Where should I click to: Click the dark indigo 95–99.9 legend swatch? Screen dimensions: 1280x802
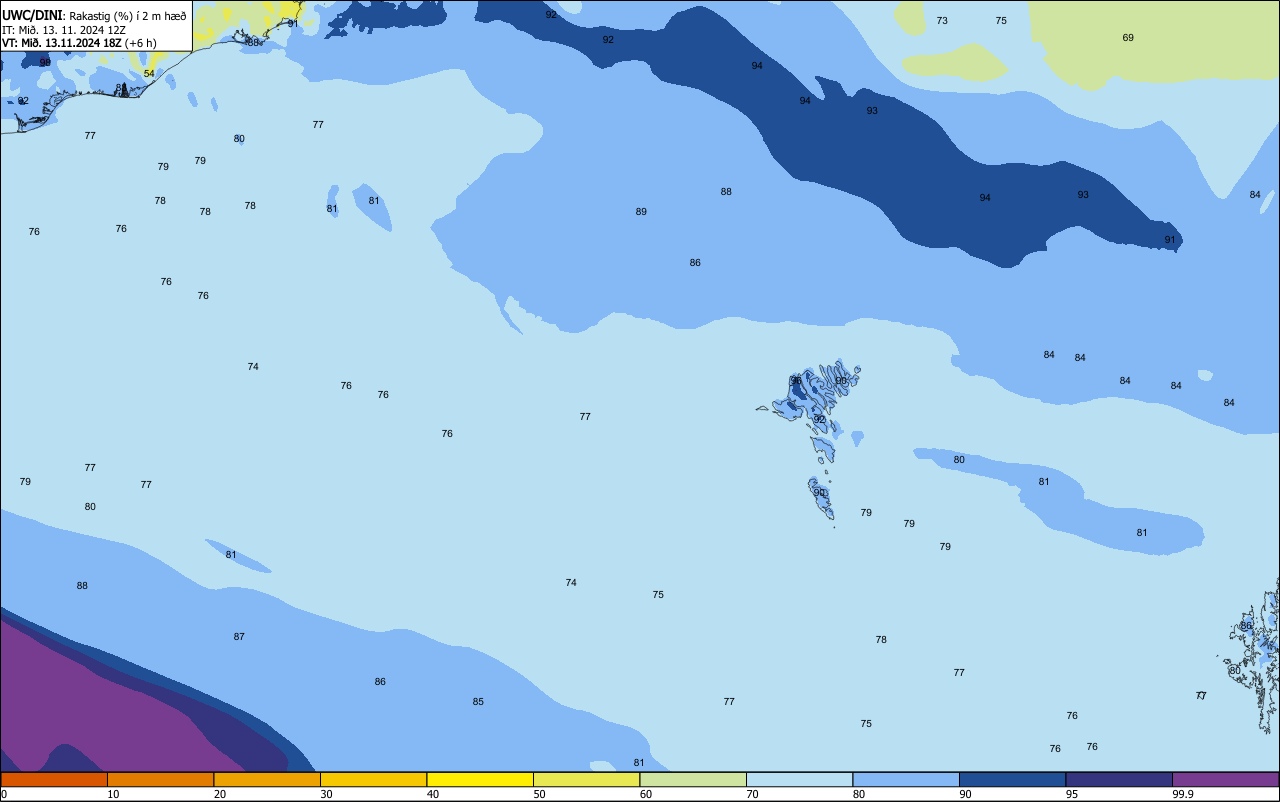[1119, 779]
